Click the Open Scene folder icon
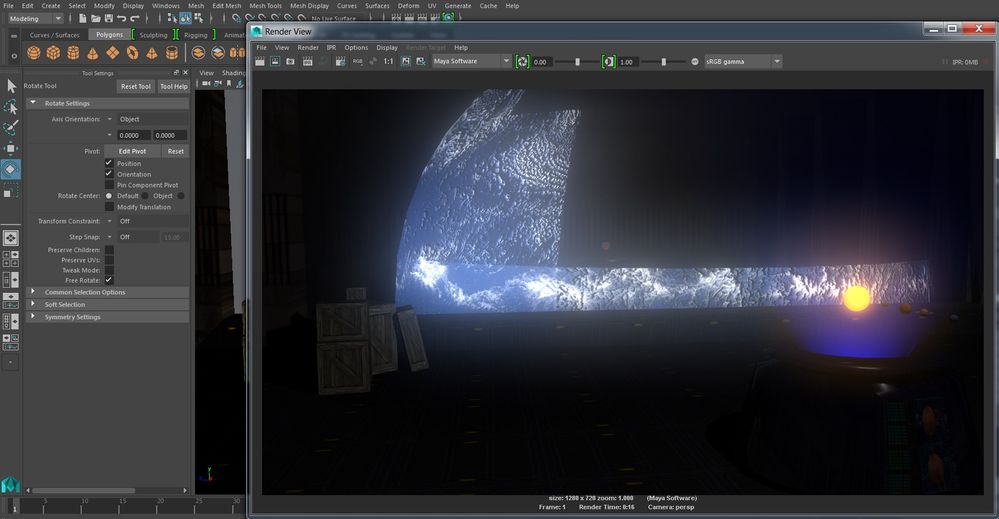This screenshot has width=999, height=519. pyautogui.click(x=96, y=18)
